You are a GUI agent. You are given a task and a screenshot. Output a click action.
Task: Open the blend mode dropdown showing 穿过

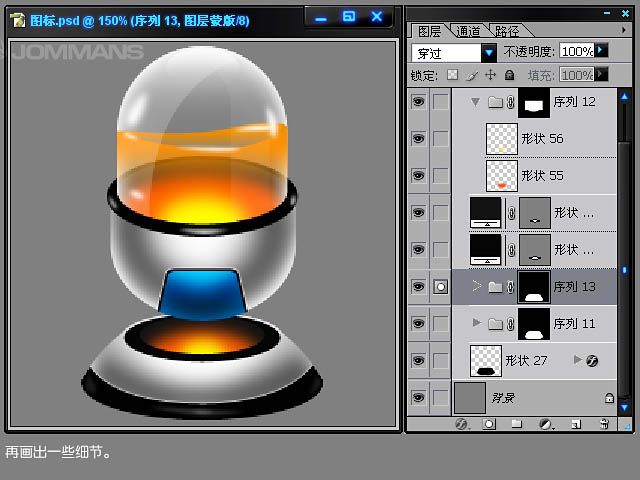(x=489, y=52)
